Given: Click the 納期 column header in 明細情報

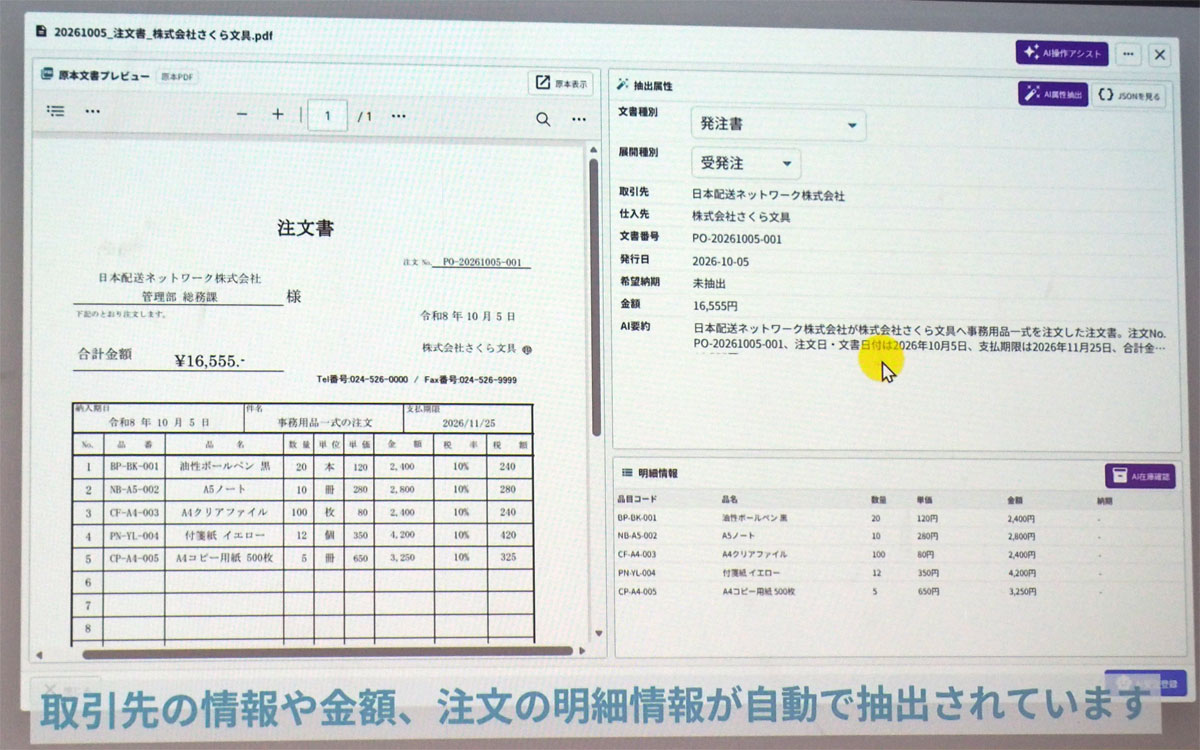Looking at the screenshot, I should click(1104, 499).
